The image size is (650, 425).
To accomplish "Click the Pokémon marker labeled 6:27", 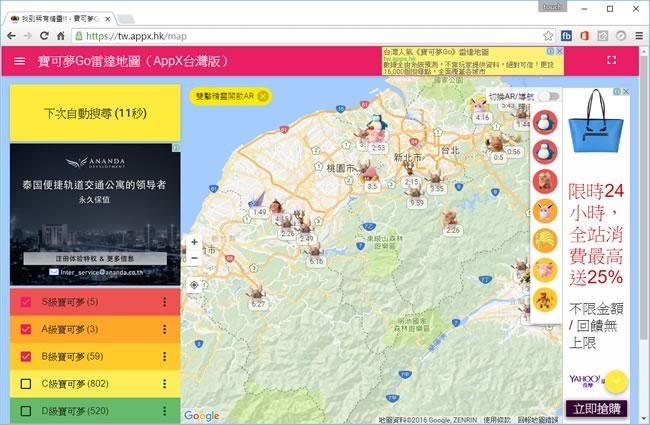I will (257, 297).
